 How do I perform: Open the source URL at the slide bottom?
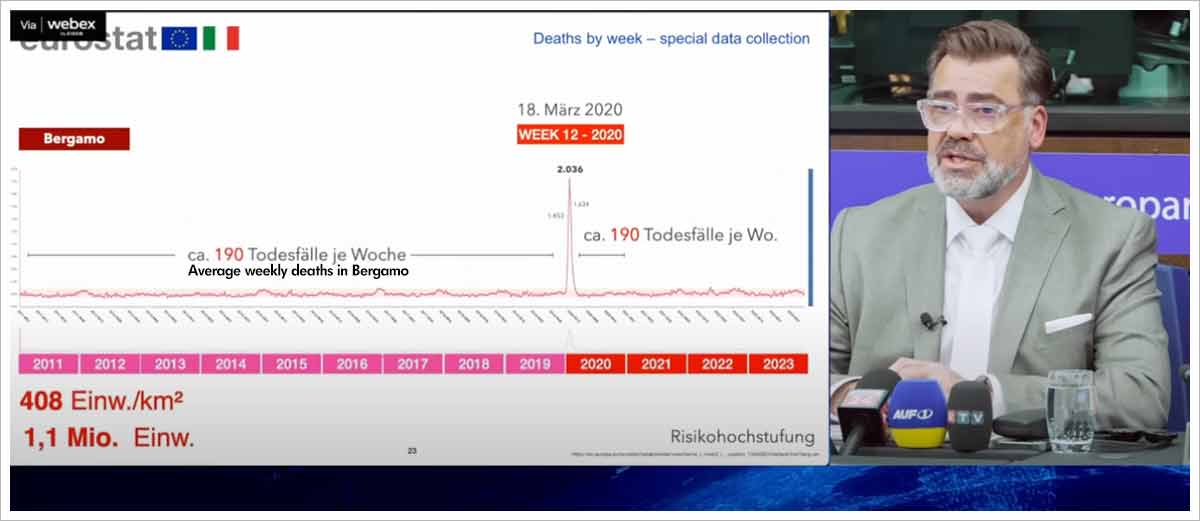[690, 455]
